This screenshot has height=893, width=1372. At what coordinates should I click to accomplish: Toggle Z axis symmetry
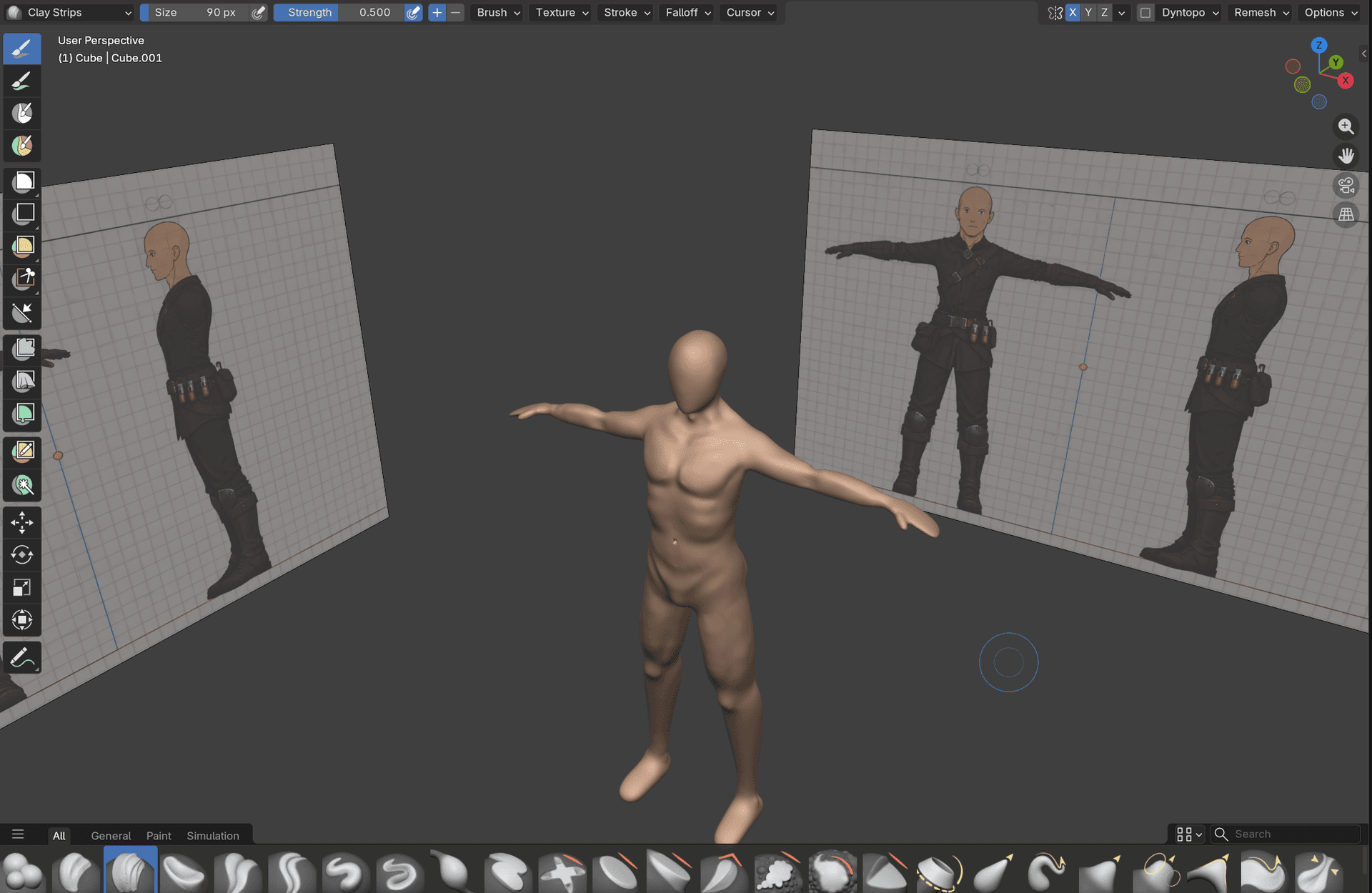point(1104,12)
